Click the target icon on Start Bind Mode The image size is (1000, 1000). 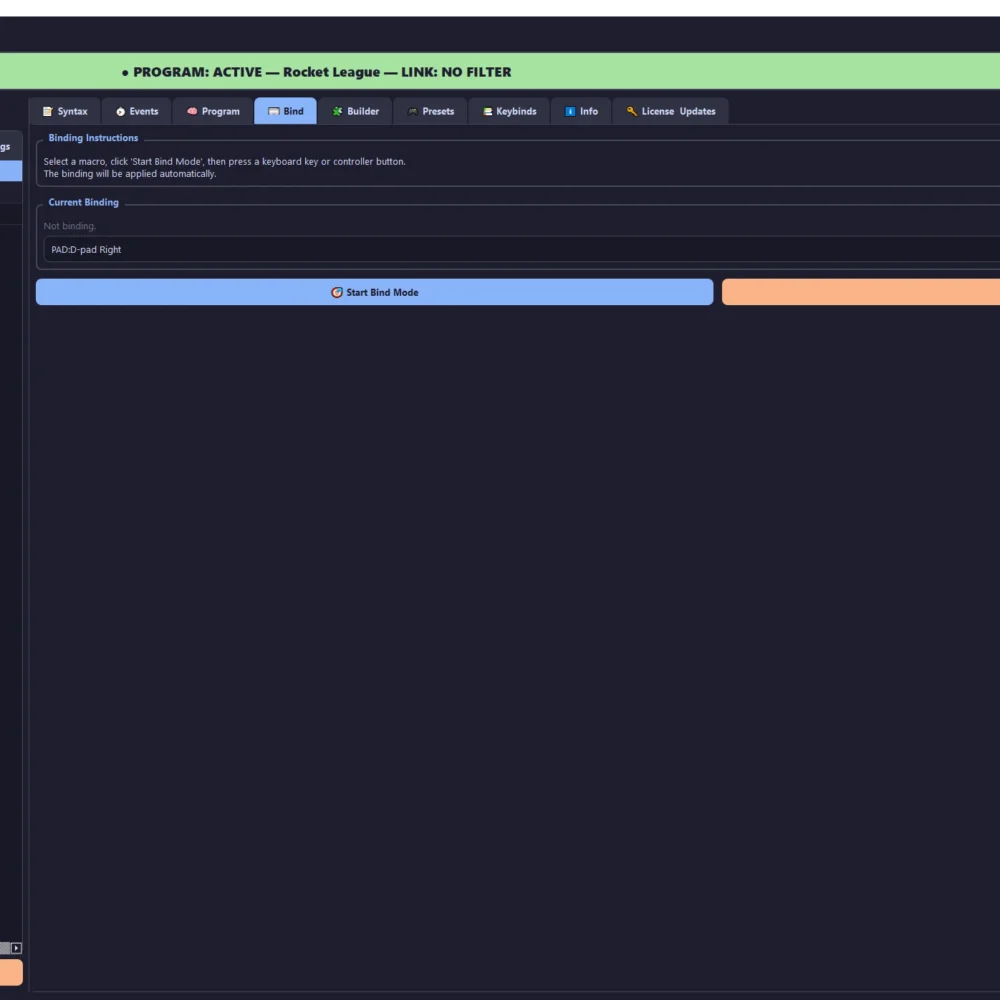pyautogui.click(x=337, y=292)
